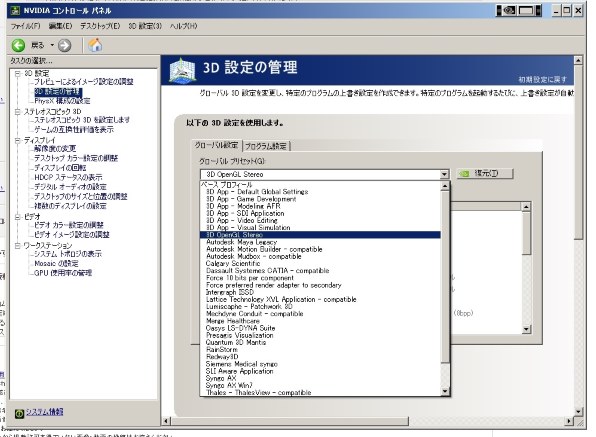The width and height of the screenshot is (596, 437).
Task: Select デスクトップのサイズと位置の調整 item
Action: pos(81,196)
